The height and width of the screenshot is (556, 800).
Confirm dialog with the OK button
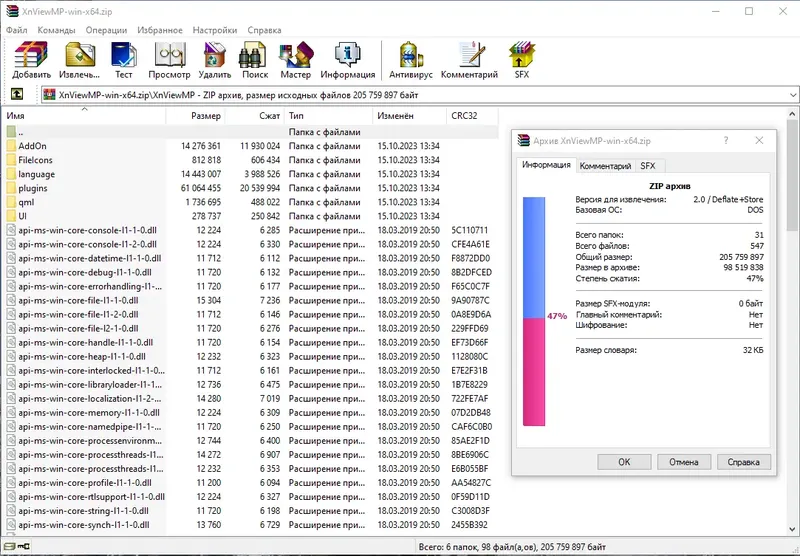624,462
